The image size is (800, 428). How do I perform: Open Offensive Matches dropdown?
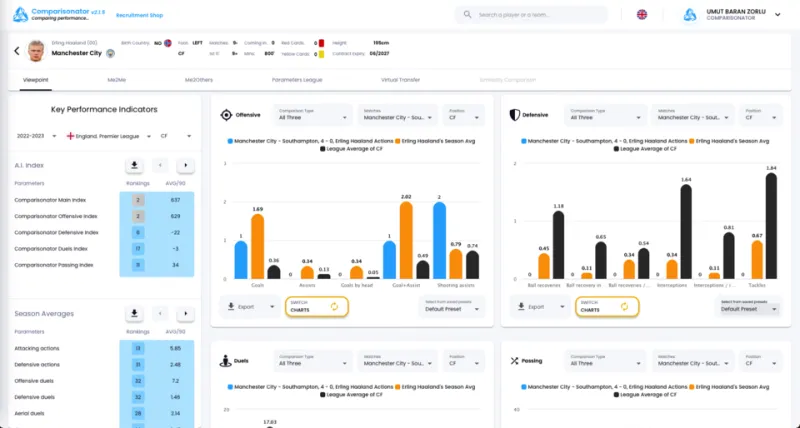(x=397, y=115)
